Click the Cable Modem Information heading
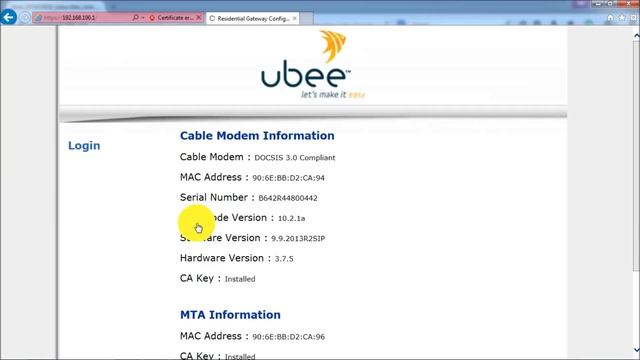The width and height of the screenshot is (640, 360). tap(257, 136)
